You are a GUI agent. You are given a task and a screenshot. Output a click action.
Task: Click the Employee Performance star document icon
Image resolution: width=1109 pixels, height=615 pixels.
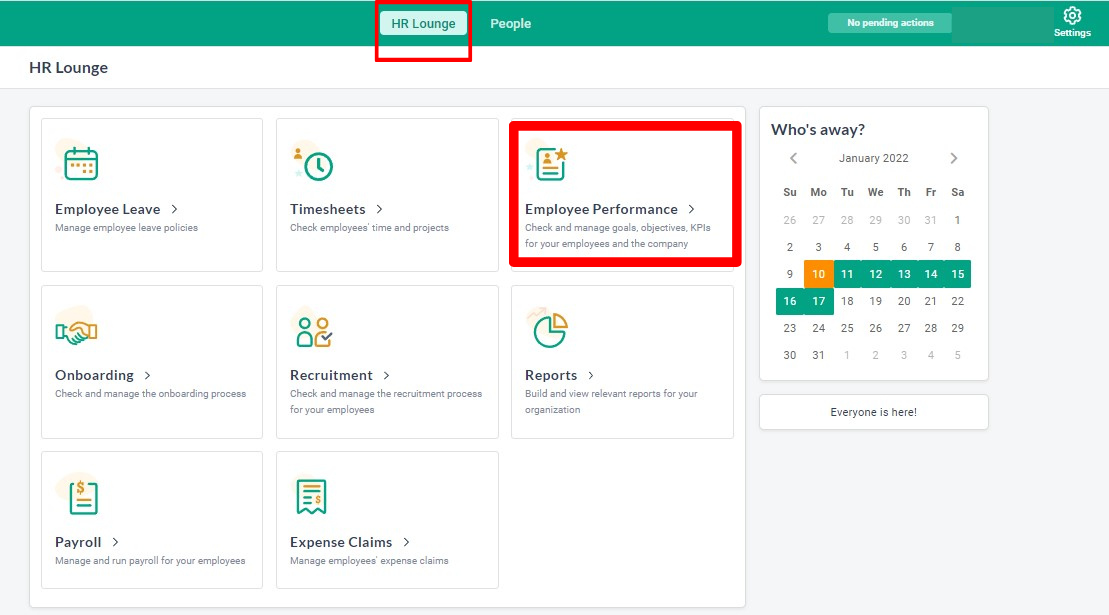pos(551,163)
